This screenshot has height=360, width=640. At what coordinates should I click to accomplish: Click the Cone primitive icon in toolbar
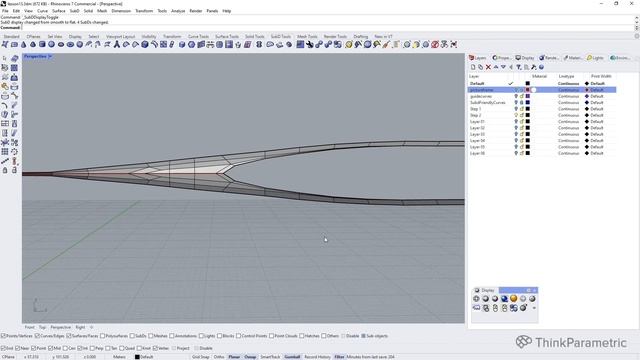tap(24, 44)
